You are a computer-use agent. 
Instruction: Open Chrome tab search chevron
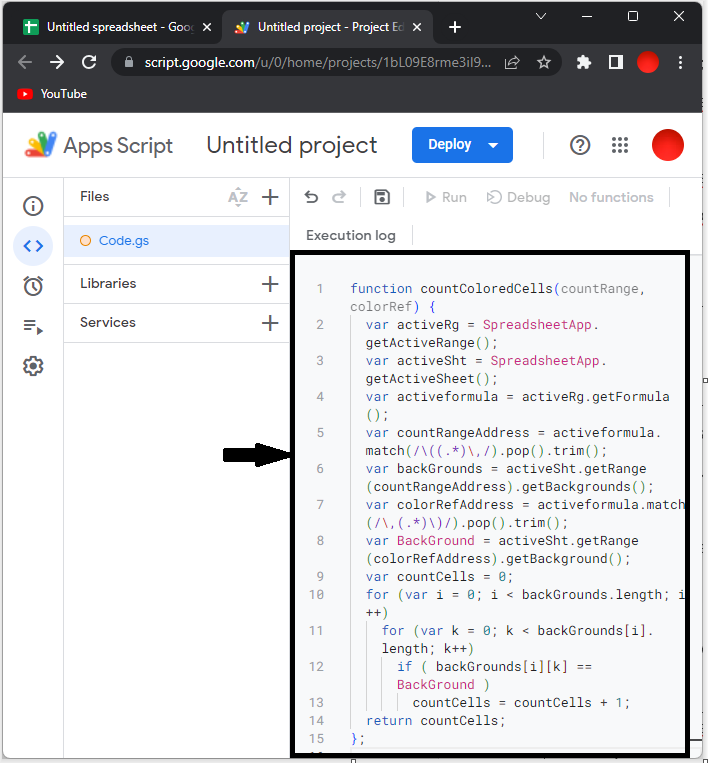[541, 17]
